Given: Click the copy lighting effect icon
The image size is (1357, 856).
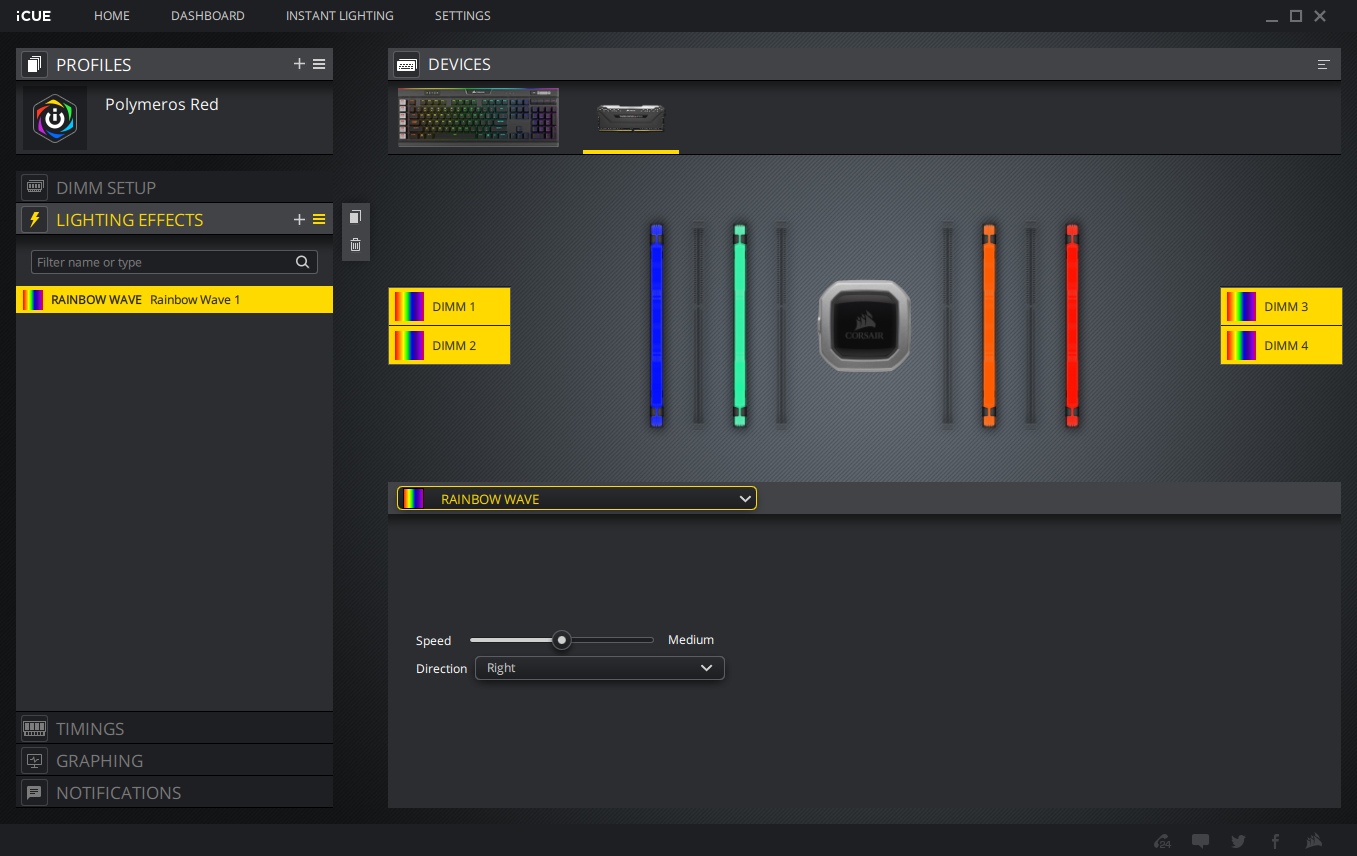Looking at the screenshot, I should click(355, 217).
